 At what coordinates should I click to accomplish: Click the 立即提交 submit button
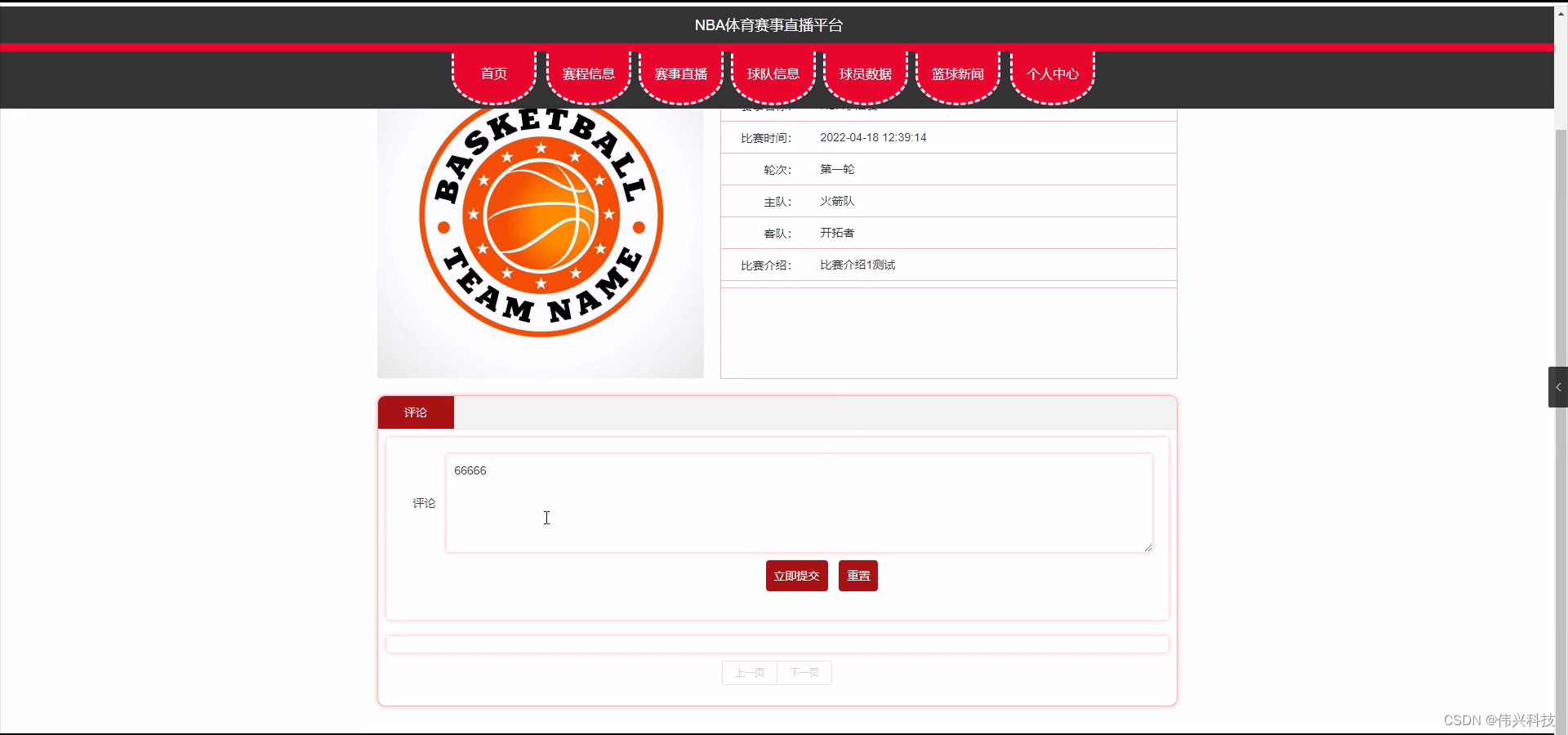tap(796, 575)
